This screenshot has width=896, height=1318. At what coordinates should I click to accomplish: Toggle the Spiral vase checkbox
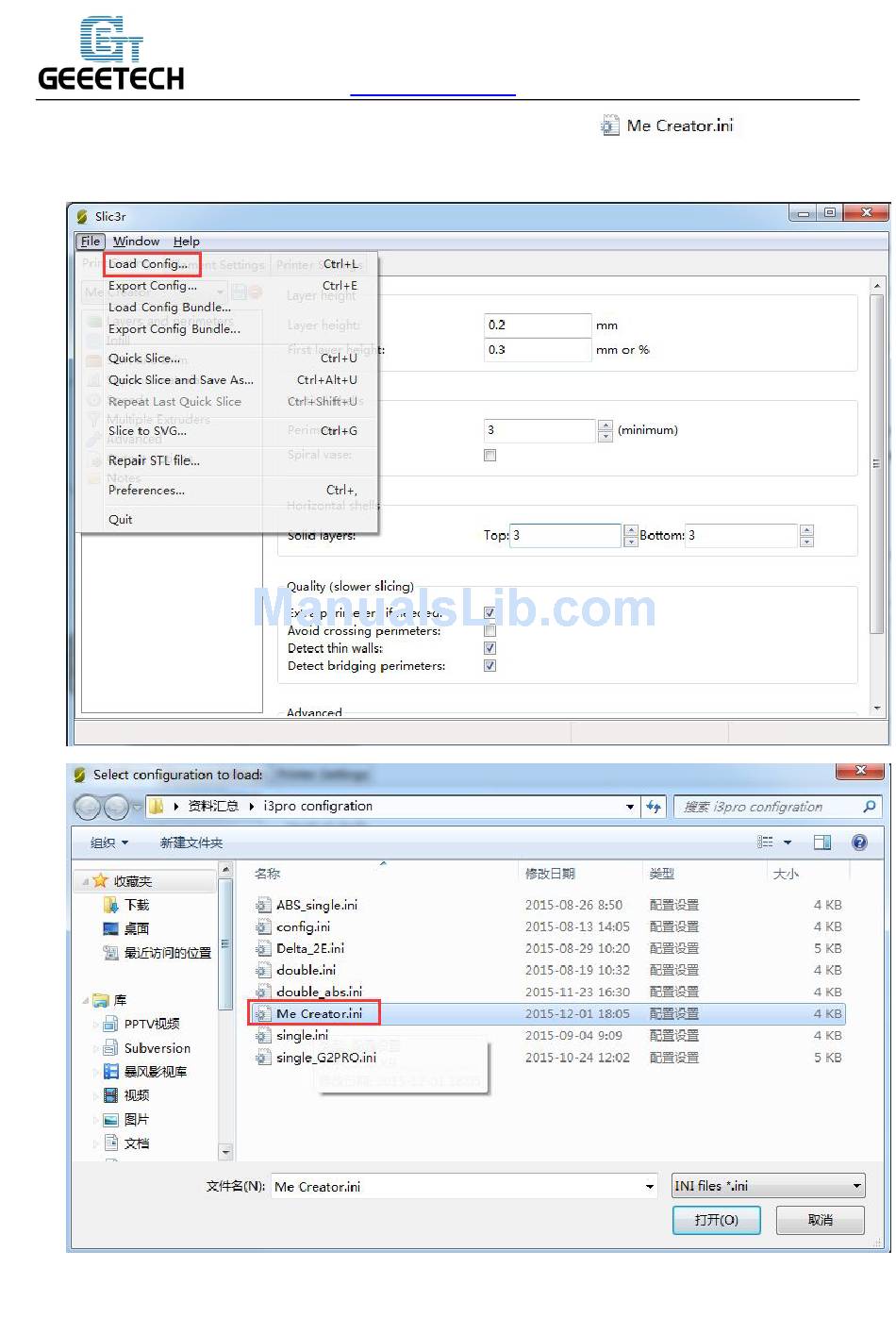489,455
